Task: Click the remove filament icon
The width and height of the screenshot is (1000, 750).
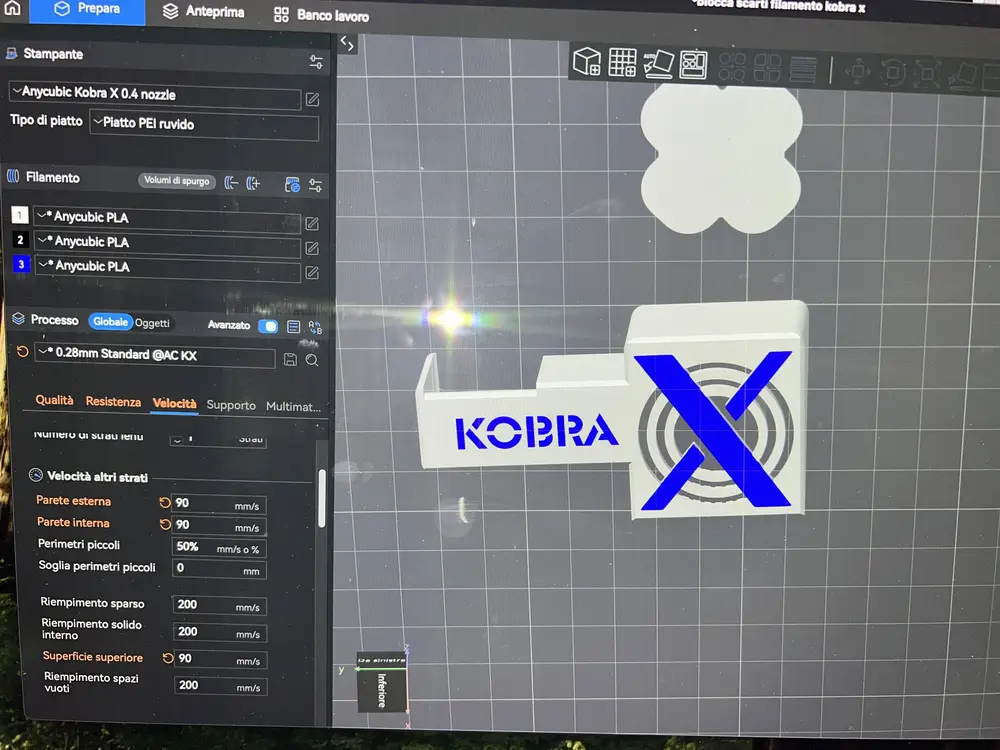Action: click(231, 183)
